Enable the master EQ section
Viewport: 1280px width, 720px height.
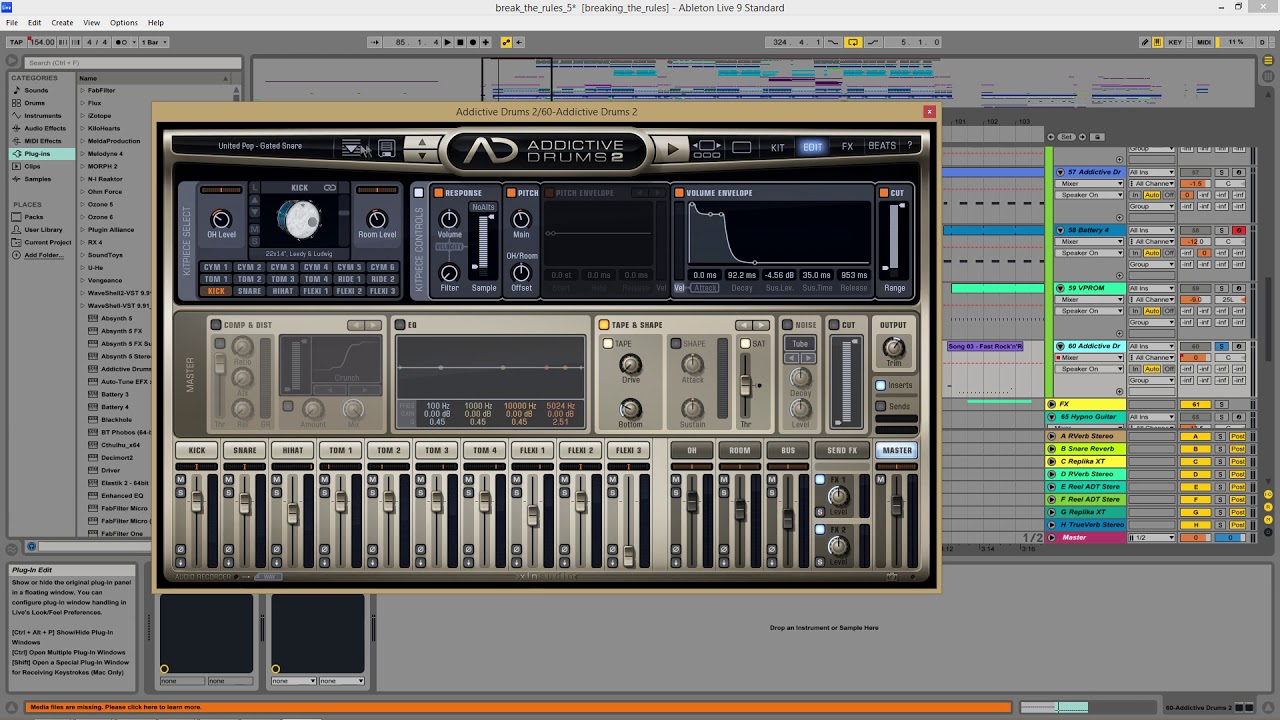pyautogui.click(x=399, y=325)
